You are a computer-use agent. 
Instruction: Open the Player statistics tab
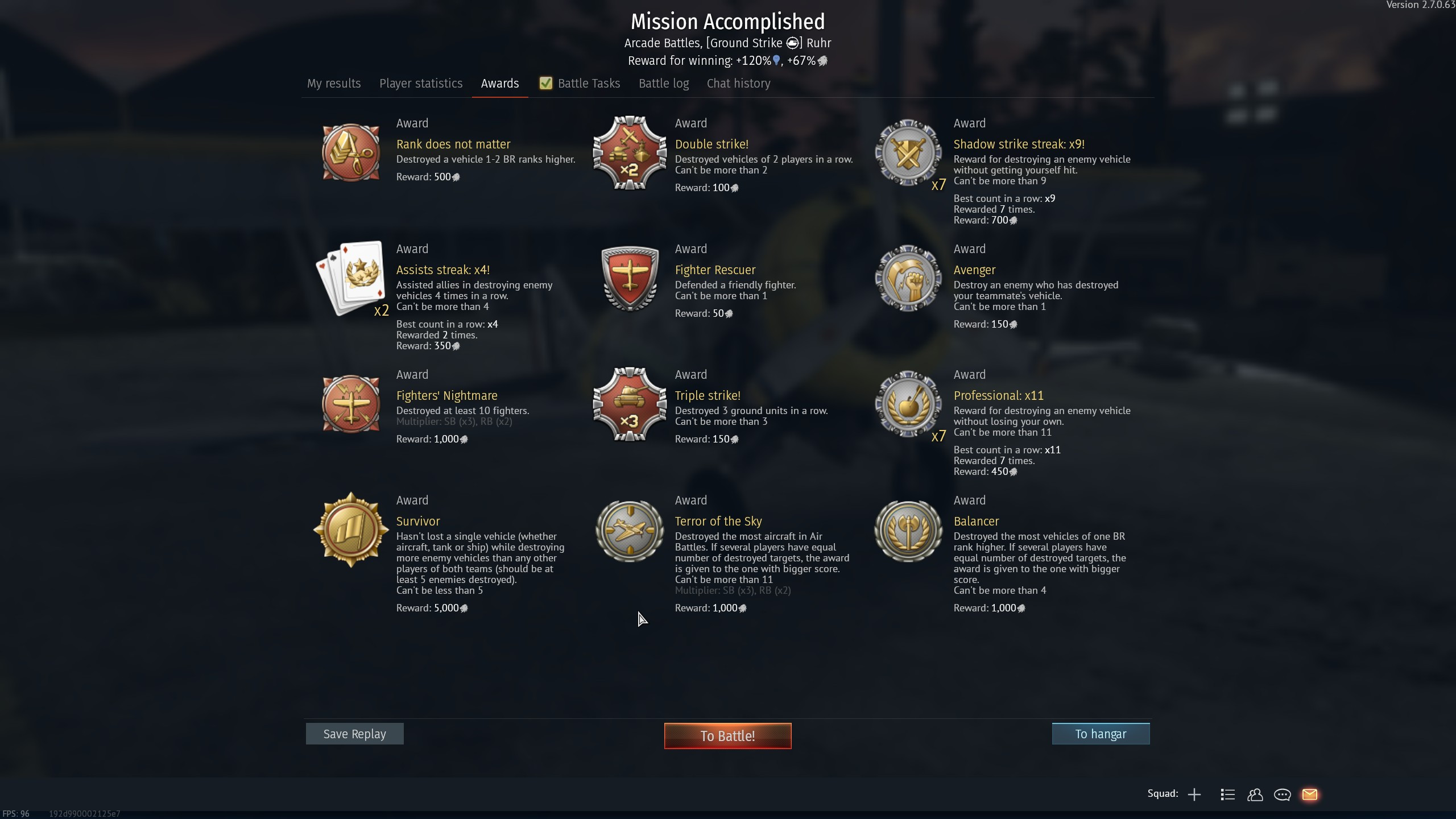coord(421,83)
